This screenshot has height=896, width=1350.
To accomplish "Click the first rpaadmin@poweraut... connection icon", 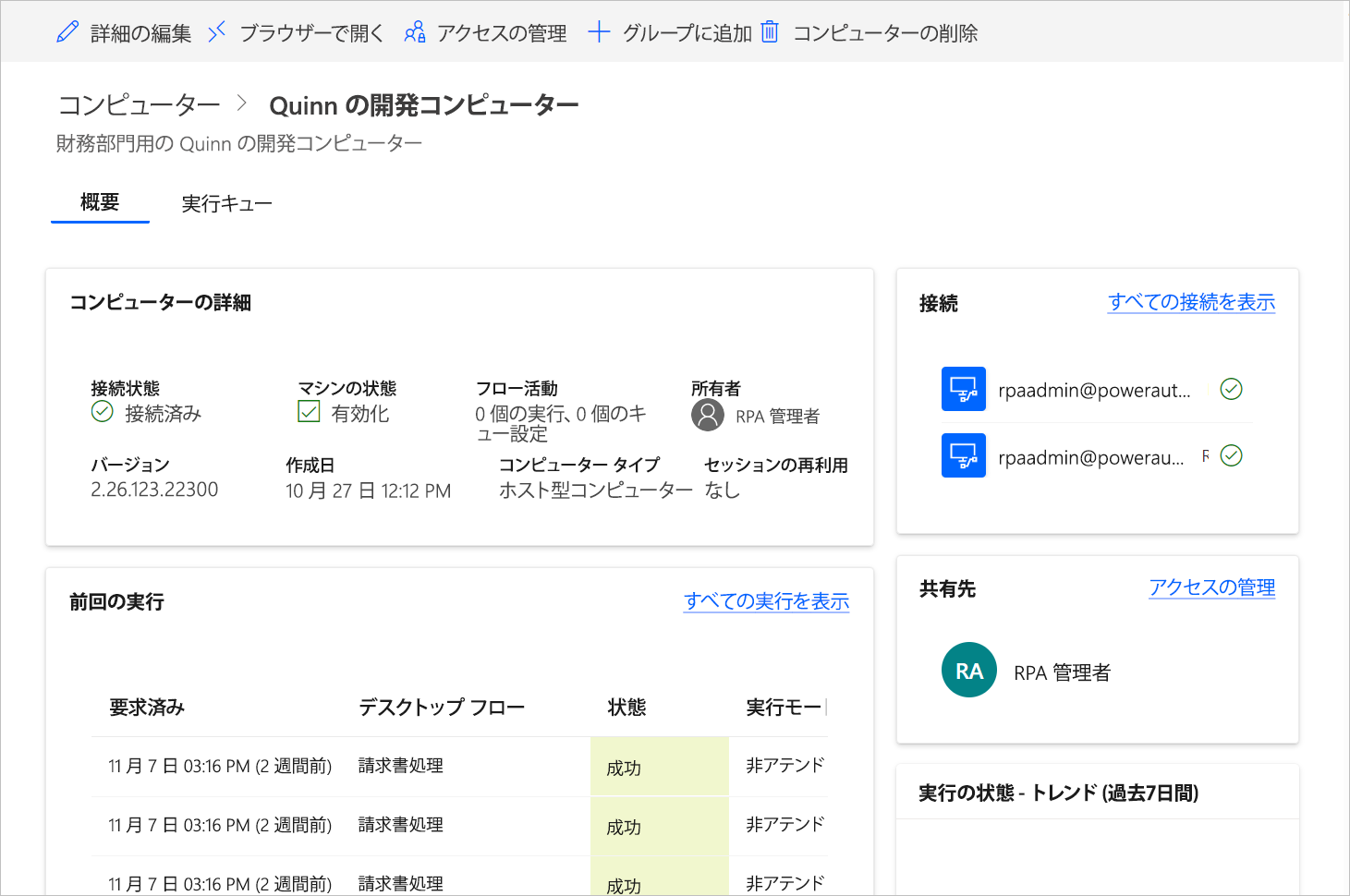I will point(964,389).
